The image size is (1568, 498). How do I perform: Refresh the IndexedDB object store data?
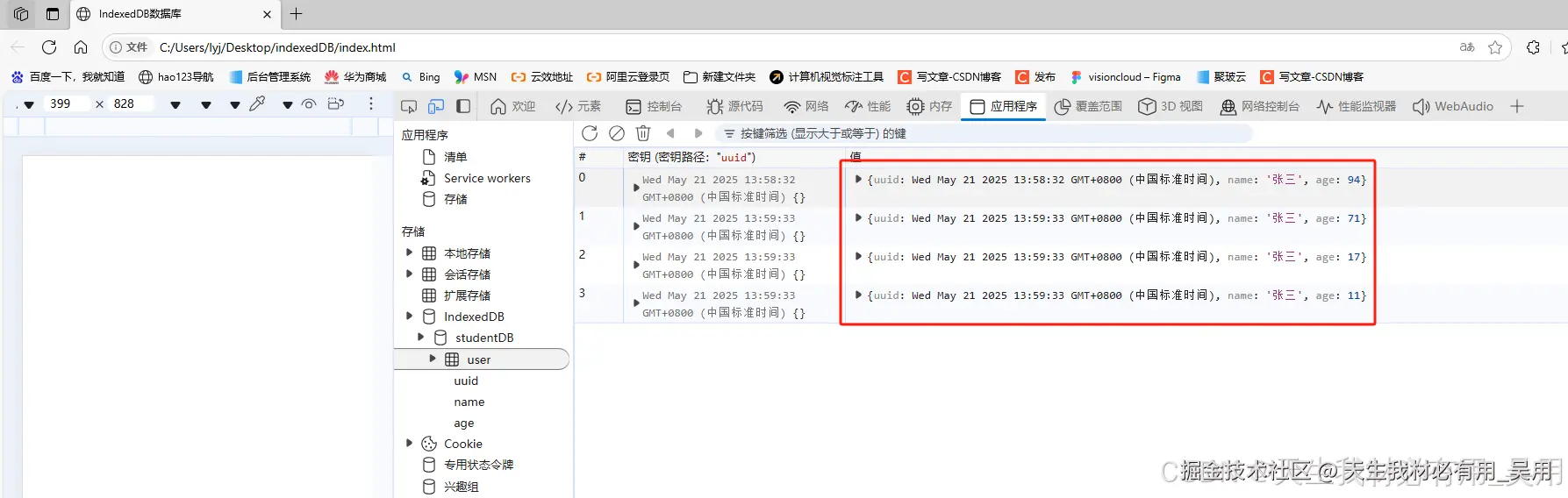tap(590, 133)
